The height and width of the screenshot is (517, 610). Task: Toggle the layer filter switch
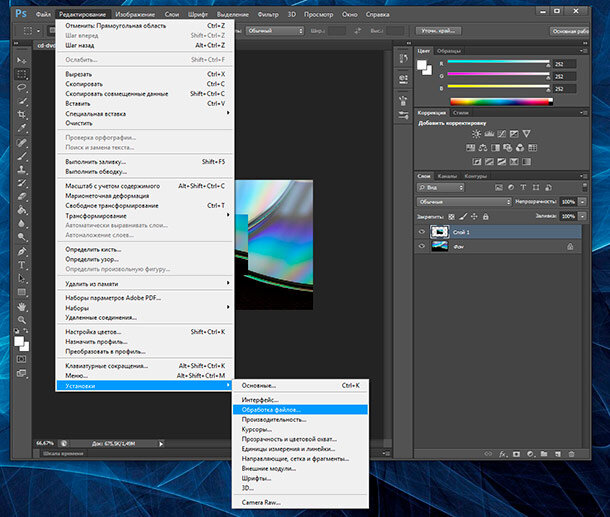pyautogui.click(x=584, y=187)
